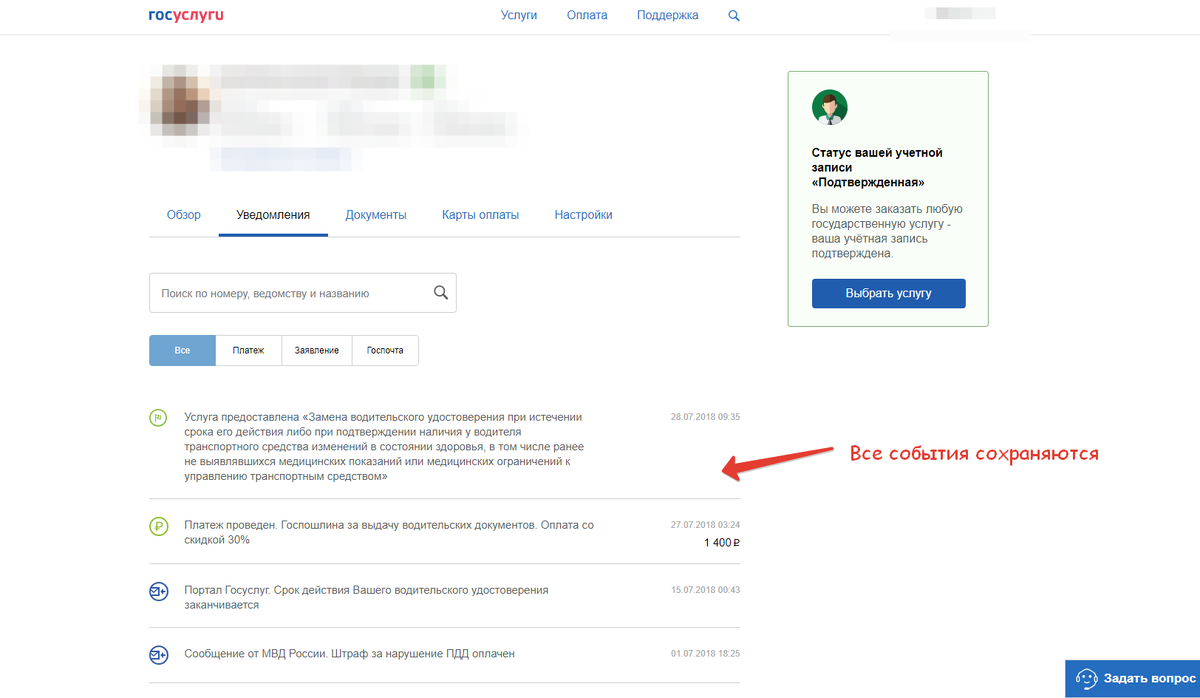
Task: Filter notifications by 'Платеж'
Action: (x=248, y=351)
